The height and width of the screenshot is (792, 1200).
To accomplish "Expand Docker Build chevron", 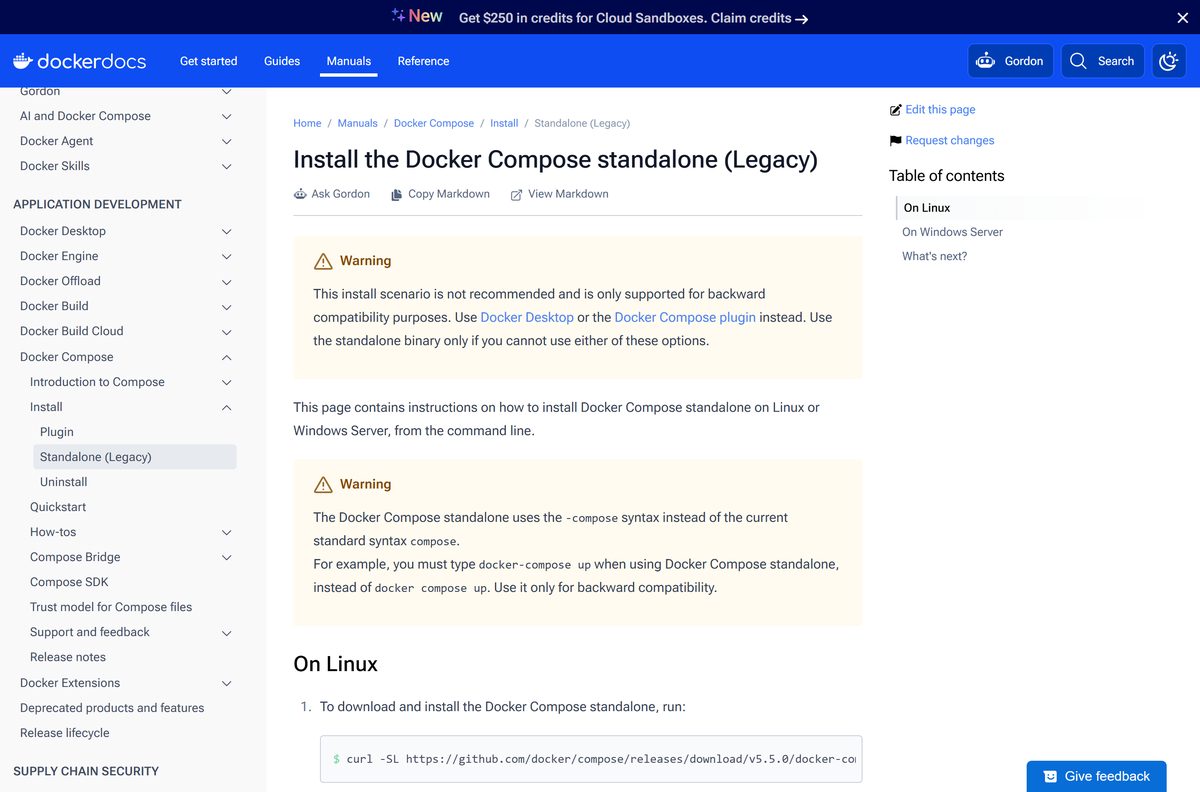I will 227,307.
